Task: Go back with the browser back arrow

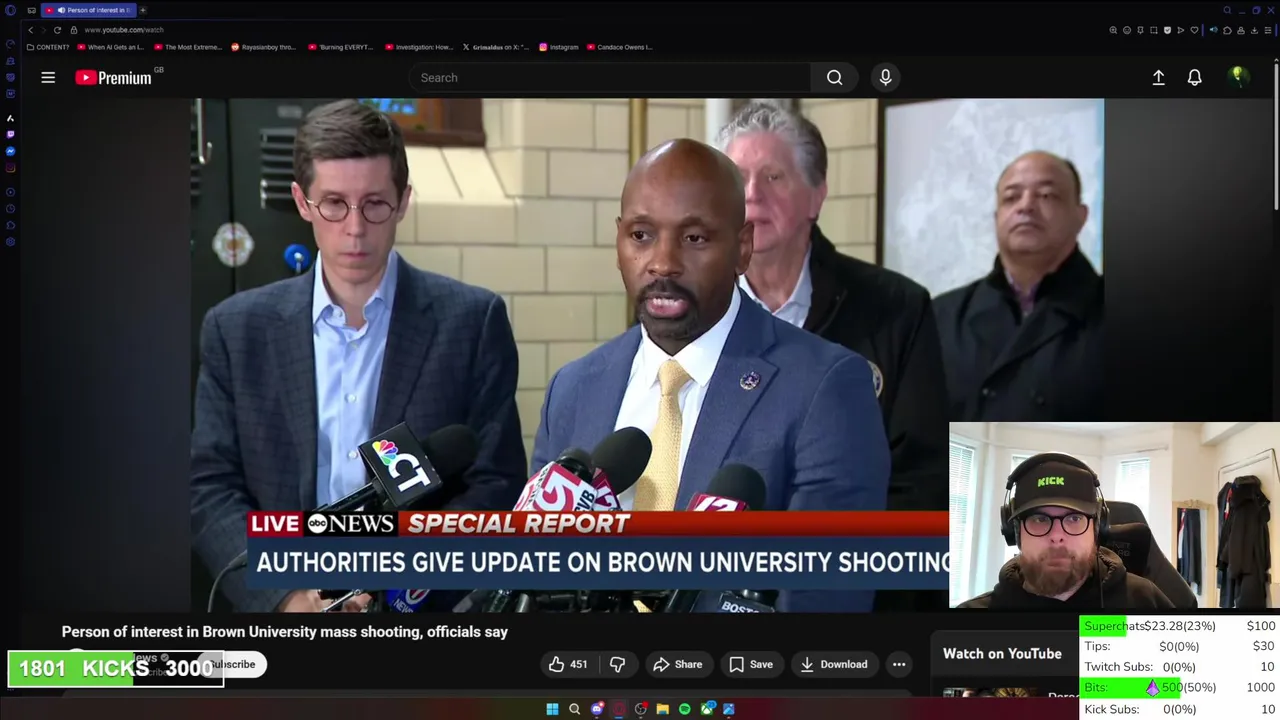Action: tap(30, 30)
